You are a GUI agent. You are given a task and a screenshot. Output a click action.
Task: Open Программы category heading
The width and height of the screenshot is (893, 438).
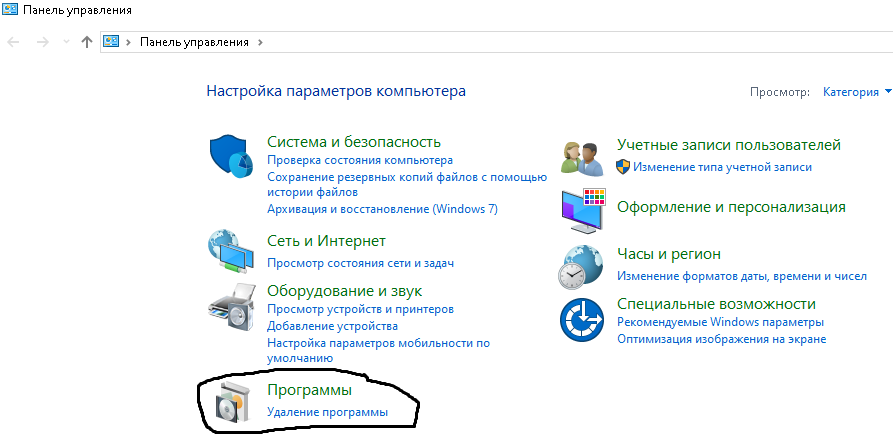309,391
